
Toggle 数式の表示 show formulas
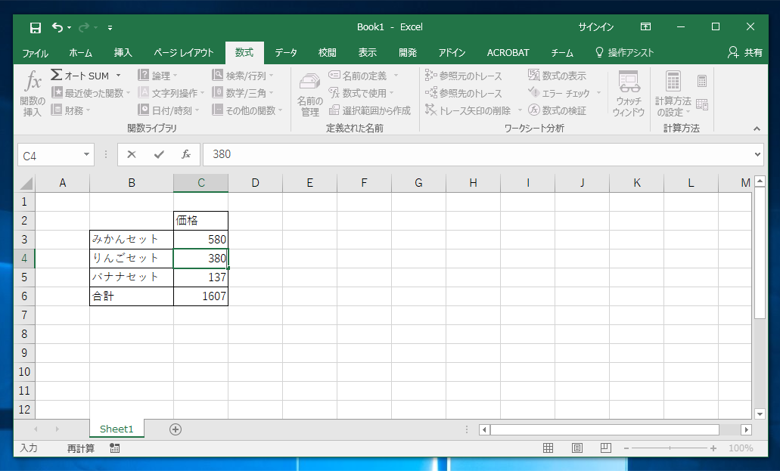(x=557, y=76)
